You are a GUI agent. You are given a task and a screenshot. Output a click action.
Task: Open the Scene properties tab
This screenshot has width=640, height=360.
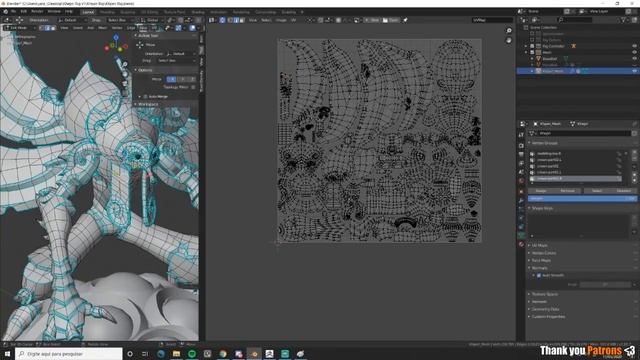tap(521, 172)
